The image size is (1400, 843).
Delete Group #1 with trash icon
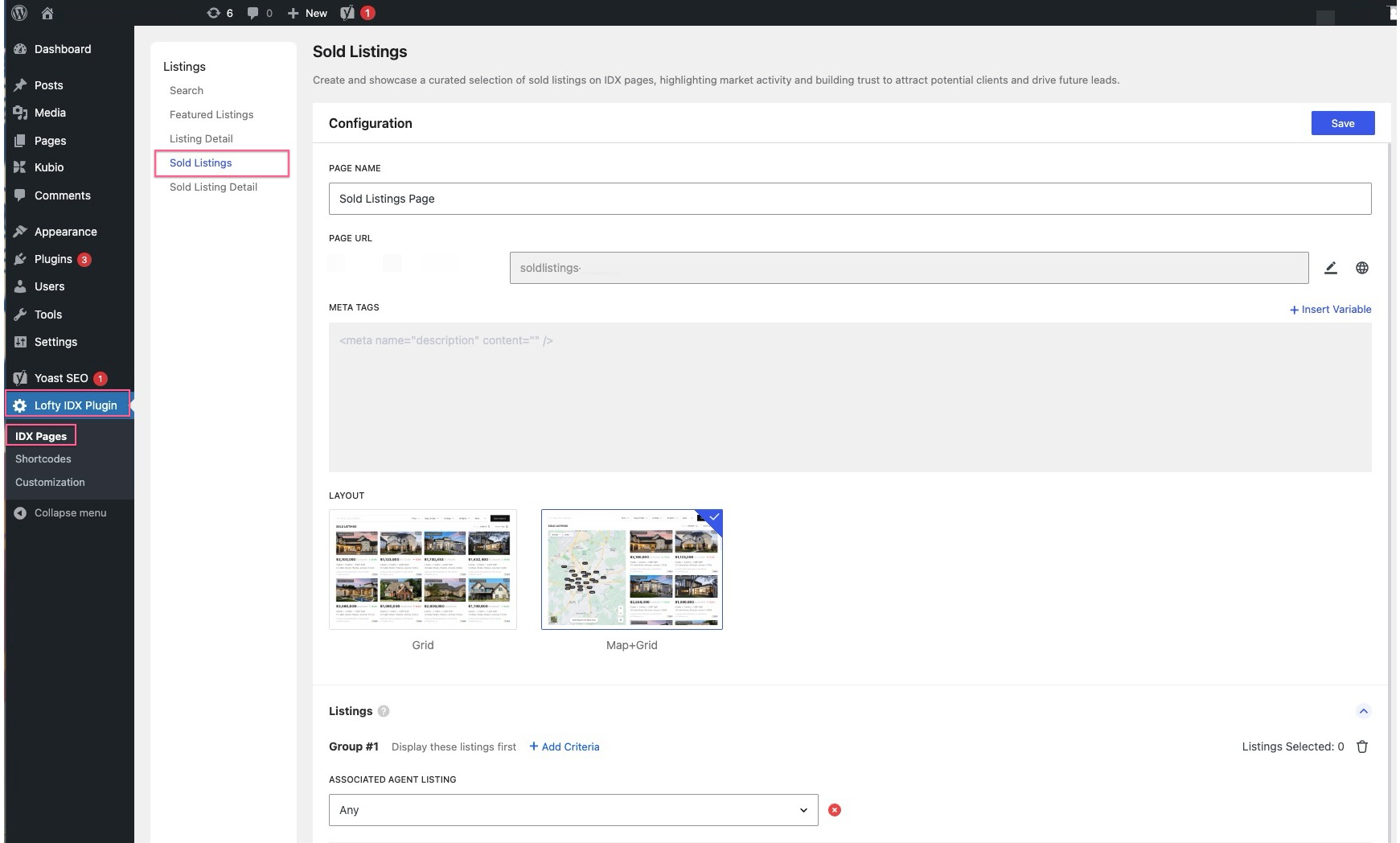(1362, 746)
